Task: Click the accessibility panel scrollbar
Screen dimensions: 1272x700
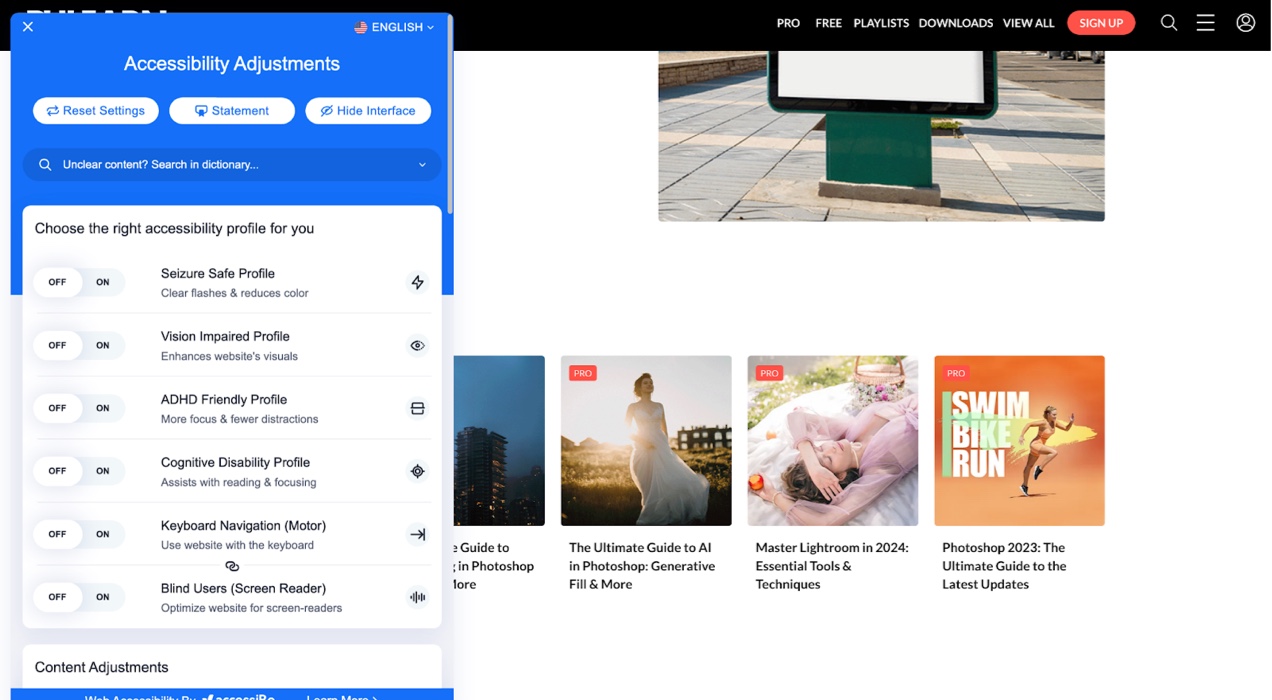Action: [x=450, y=115]
